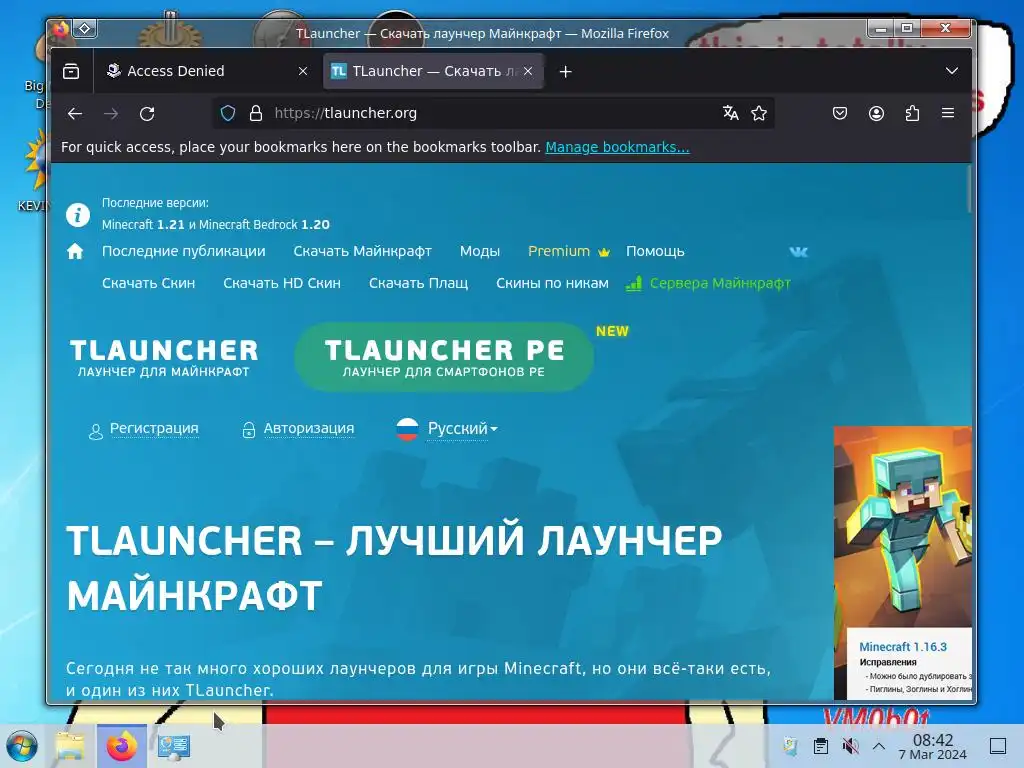Click the show desktop button in taskbar
Screen dimensions: 1024x768
pos(998,746)
